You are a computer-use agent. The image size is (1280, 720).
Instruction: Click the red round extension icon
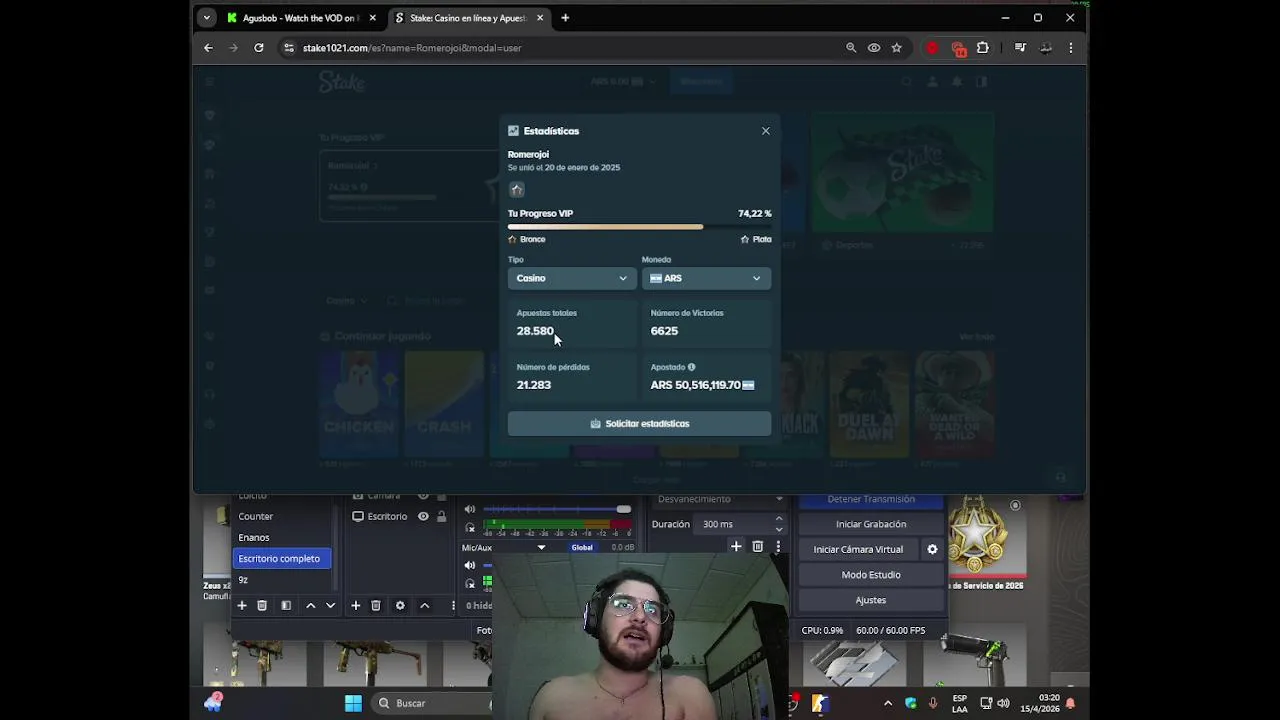(932, 48)
